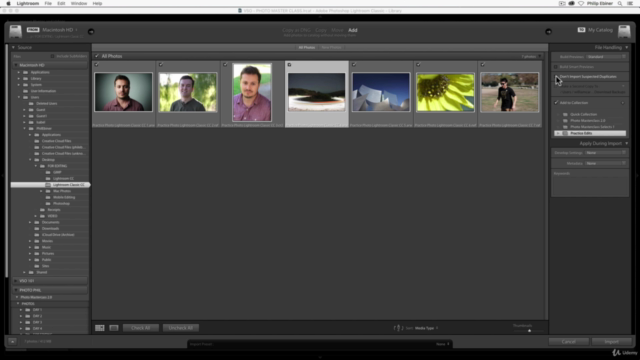This screenshot has height=360, width=640.
Task: Click the Check All button
Action: coord(141,328)
